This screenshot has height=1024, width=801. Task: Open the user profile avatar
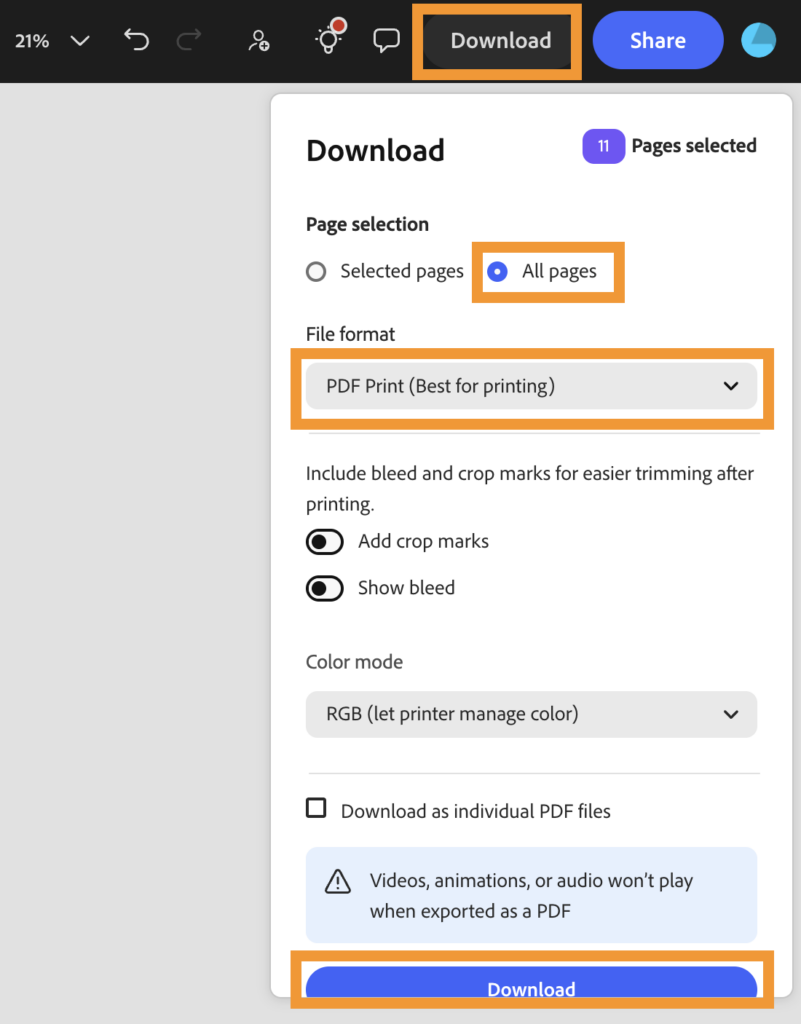point(758,40)
